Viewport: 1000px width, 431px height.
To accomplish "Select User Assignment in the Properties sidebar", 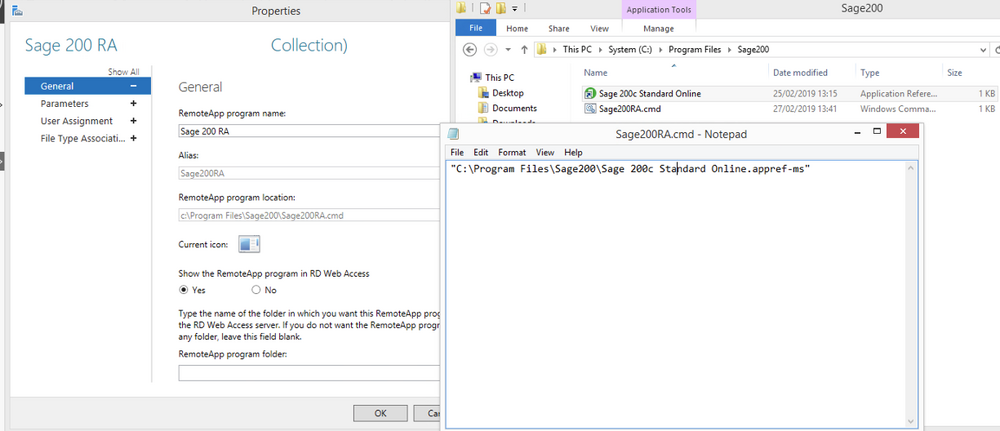I will point(77,121).
